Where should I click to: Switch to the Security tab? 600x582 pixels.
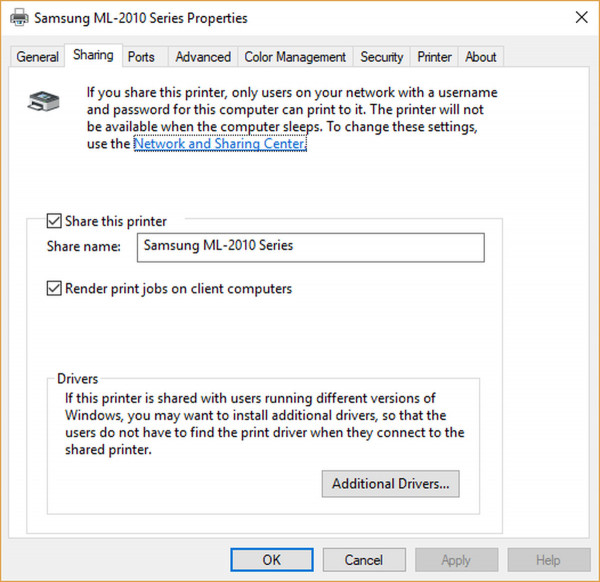382,57
